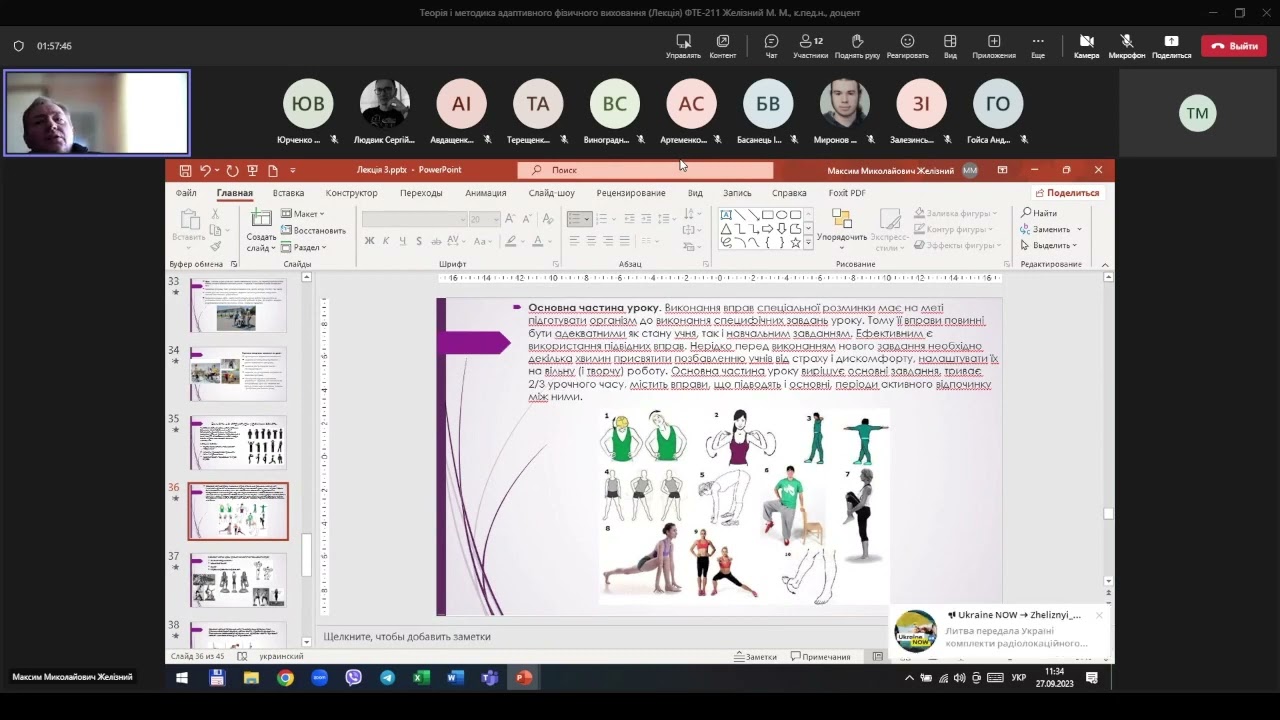1280x720 pixels.
Task: Create a new slide
Action: [x=261, y=231]
